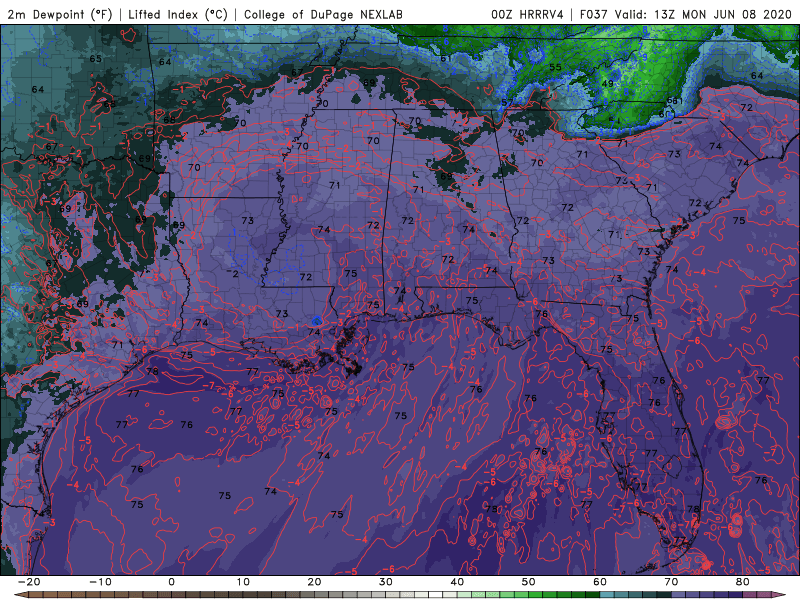Click the "30" label on the color scale
The width and height of the screenshot is (800, 600).
pos(386,582)
